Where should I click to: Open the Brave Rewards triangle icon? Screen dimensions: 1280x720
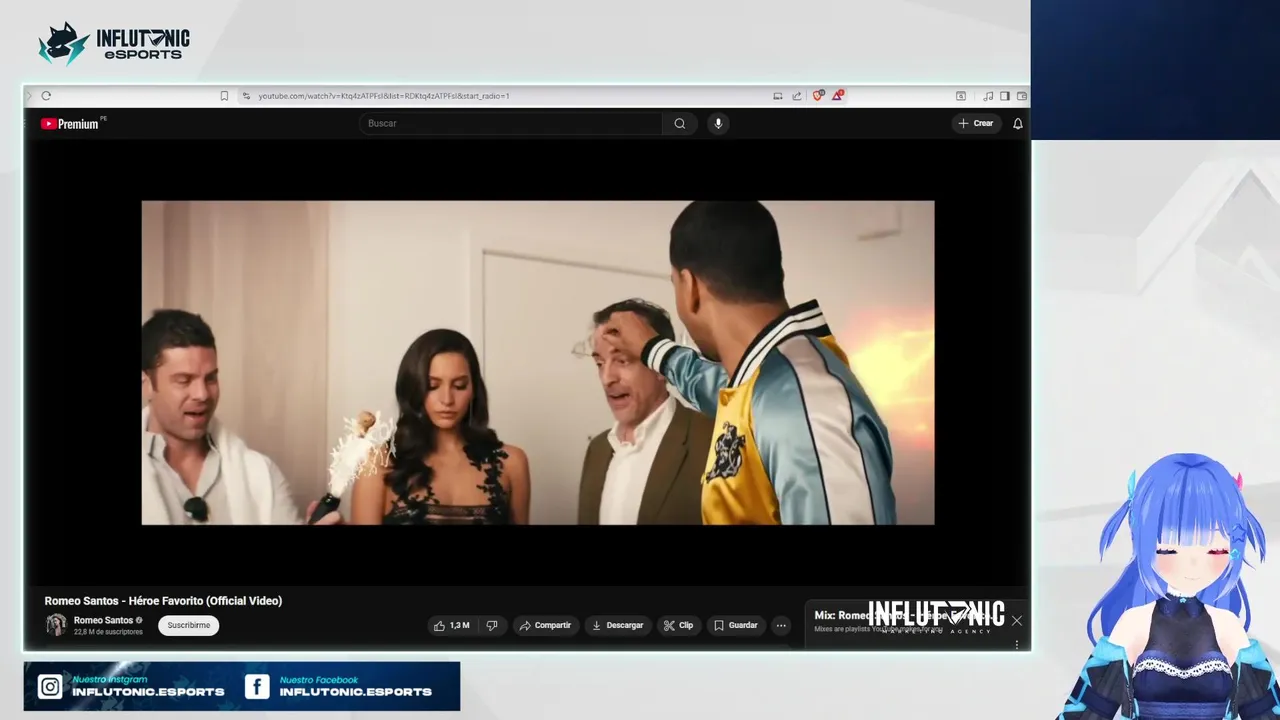click(x=837, y=96)
